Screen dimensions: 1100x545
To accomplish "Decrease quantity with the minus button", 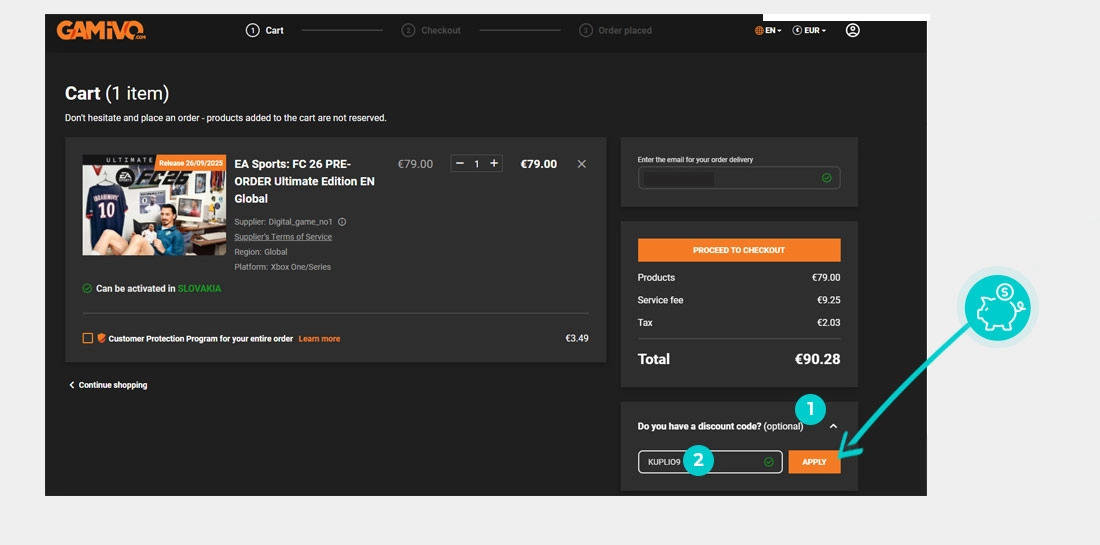I will click(x=460, y=164).
